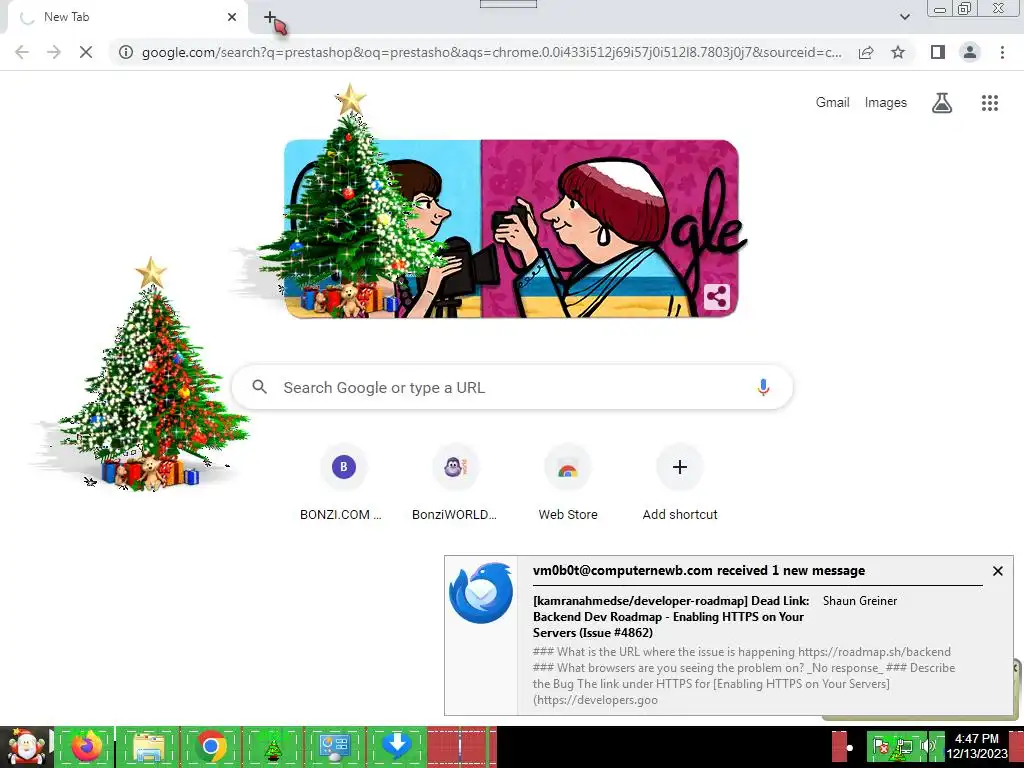The image size is (1024, 768).
Task: Open the Web Store shortcut
Action: click(x=568, y=483)
